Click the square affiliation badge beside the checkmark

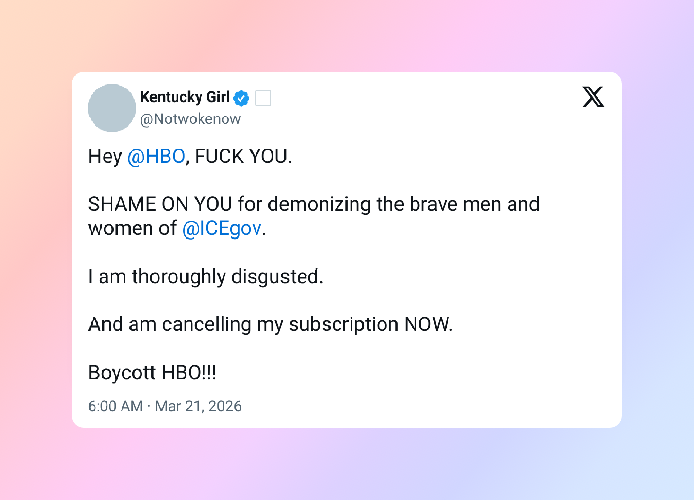click(x=263, y=98)
